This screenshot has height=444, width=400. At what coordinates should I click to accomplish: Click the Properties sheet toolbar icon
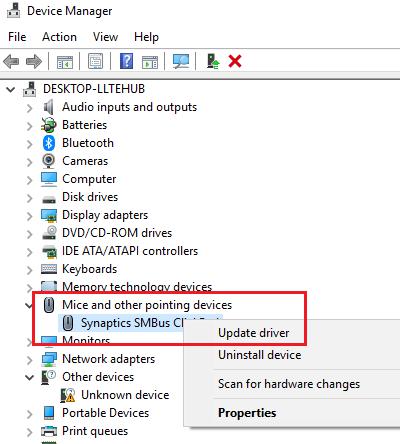(95, 61)
